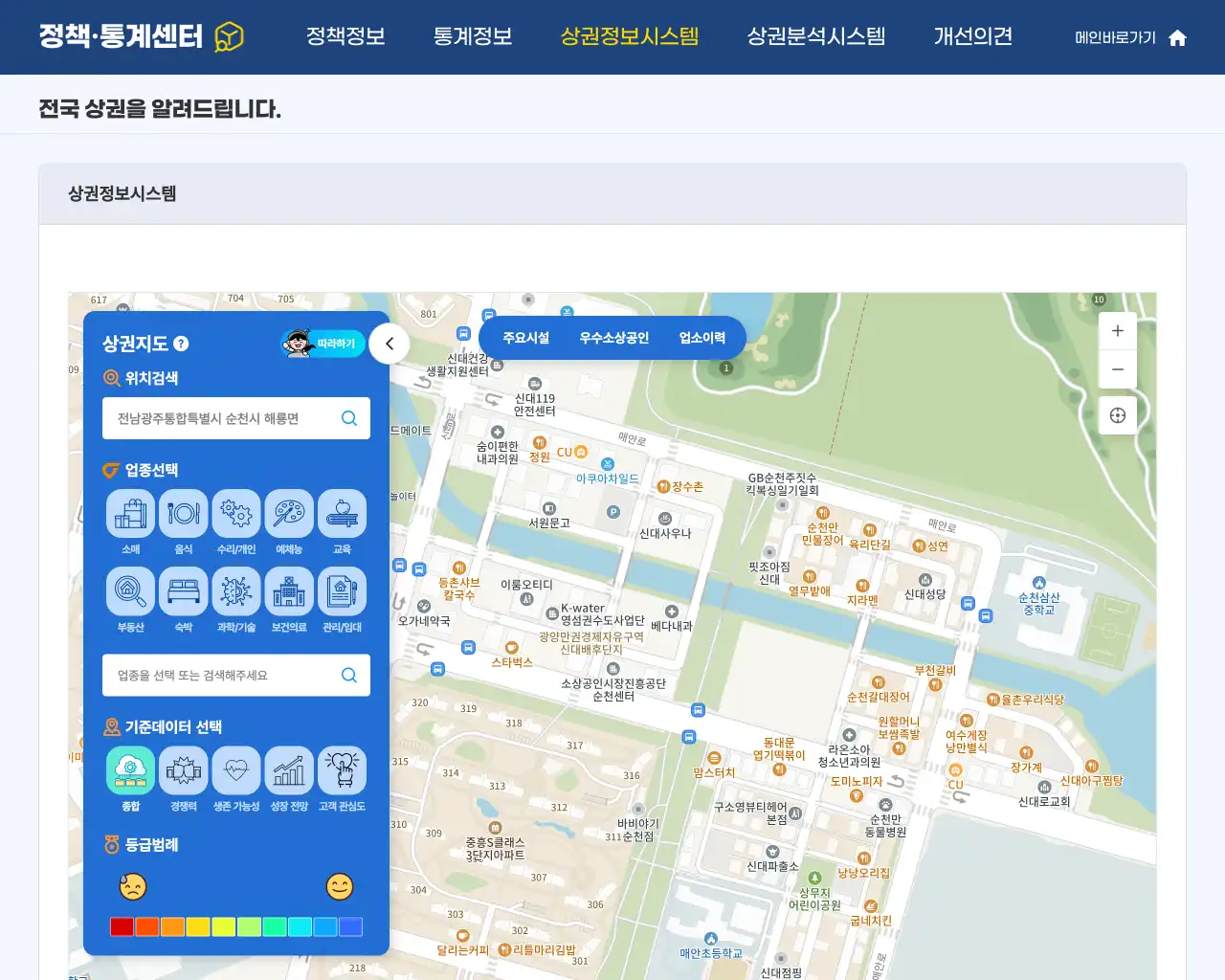Select 경쟁력 competitiveness base data
The width and height of the screenshot is (1225, 980).
[184, 770]
